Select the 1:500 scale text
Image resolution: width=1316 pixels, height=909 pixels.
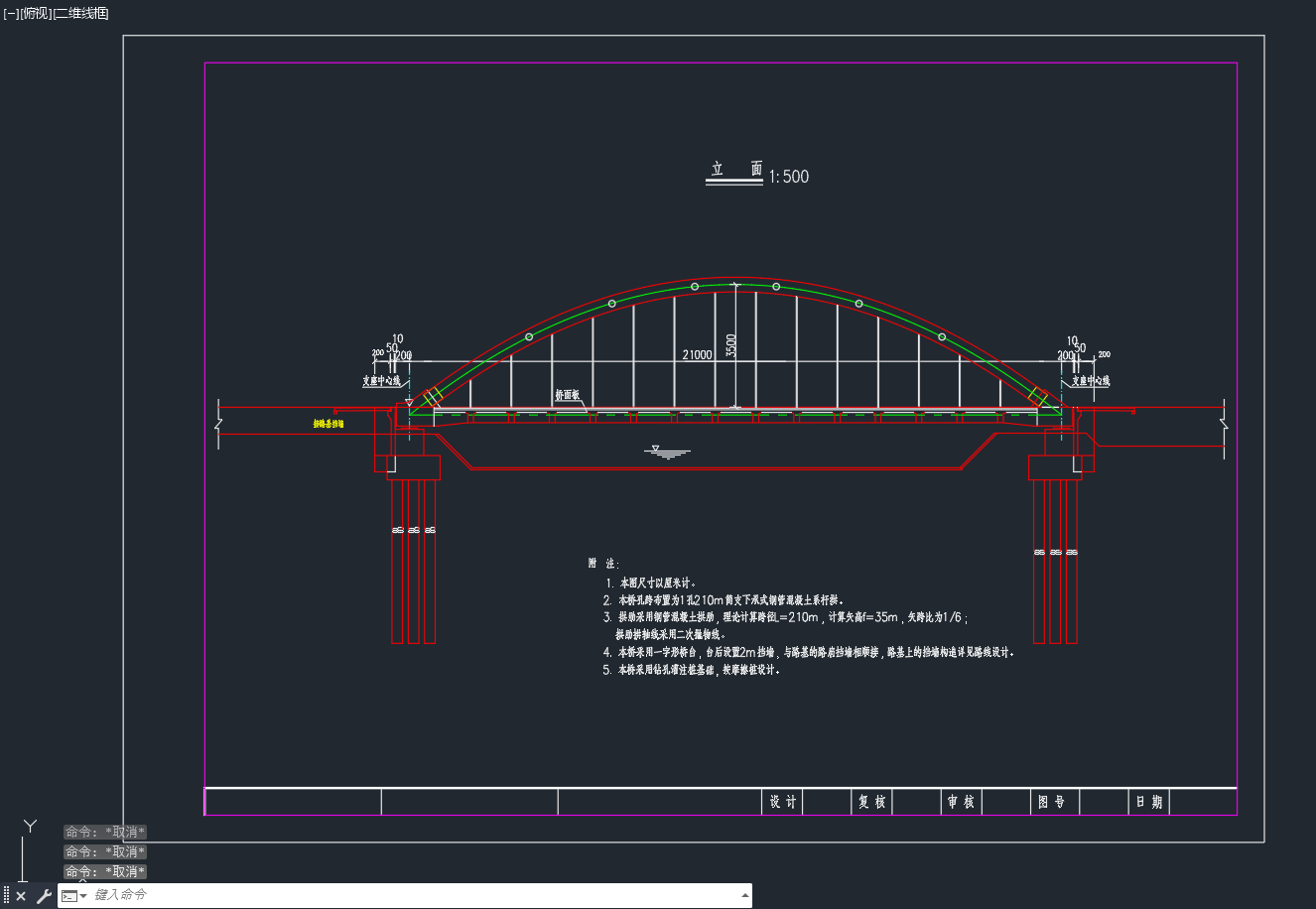789,177
